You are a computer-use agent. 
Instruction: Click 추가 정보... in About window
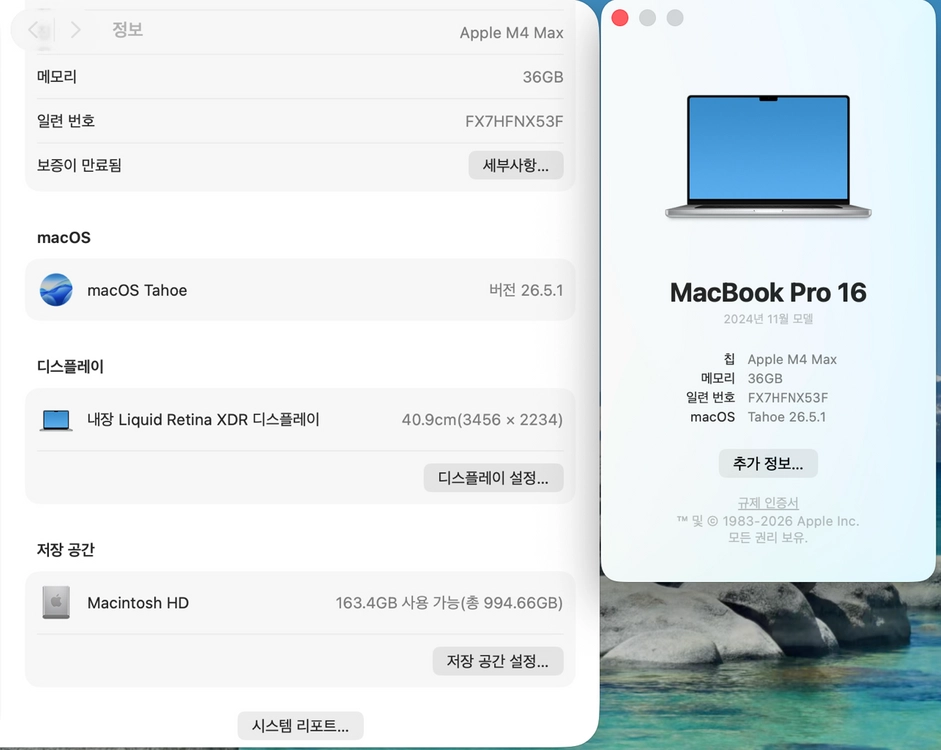768,463
